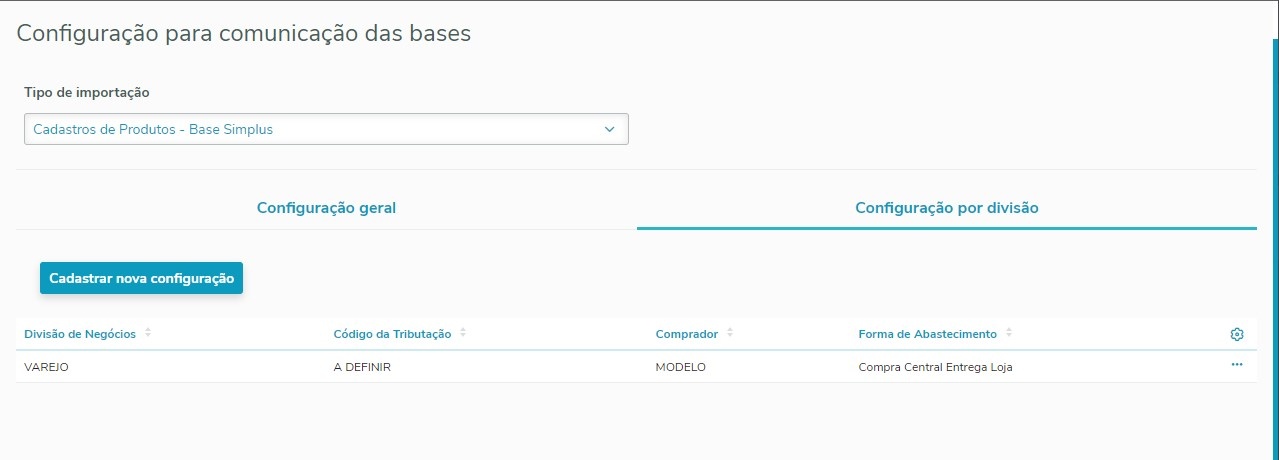Select the A DEFINIR cell
This screenshot has height=460, width=1279.
point(362,367)
